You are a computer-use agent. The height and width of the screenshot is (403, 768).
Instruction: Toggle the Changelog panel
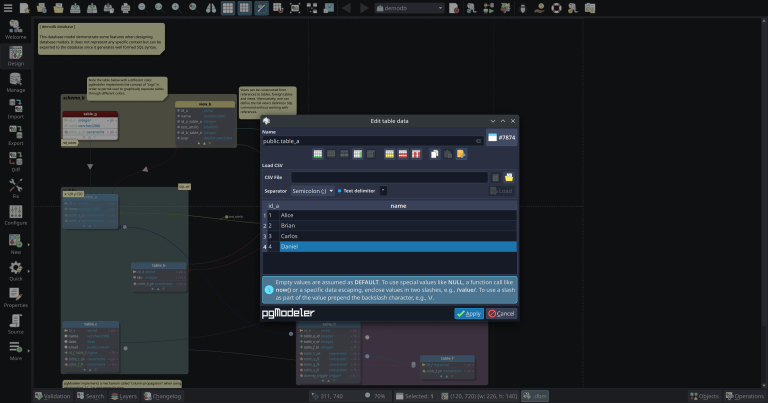[x=163, y=396]
